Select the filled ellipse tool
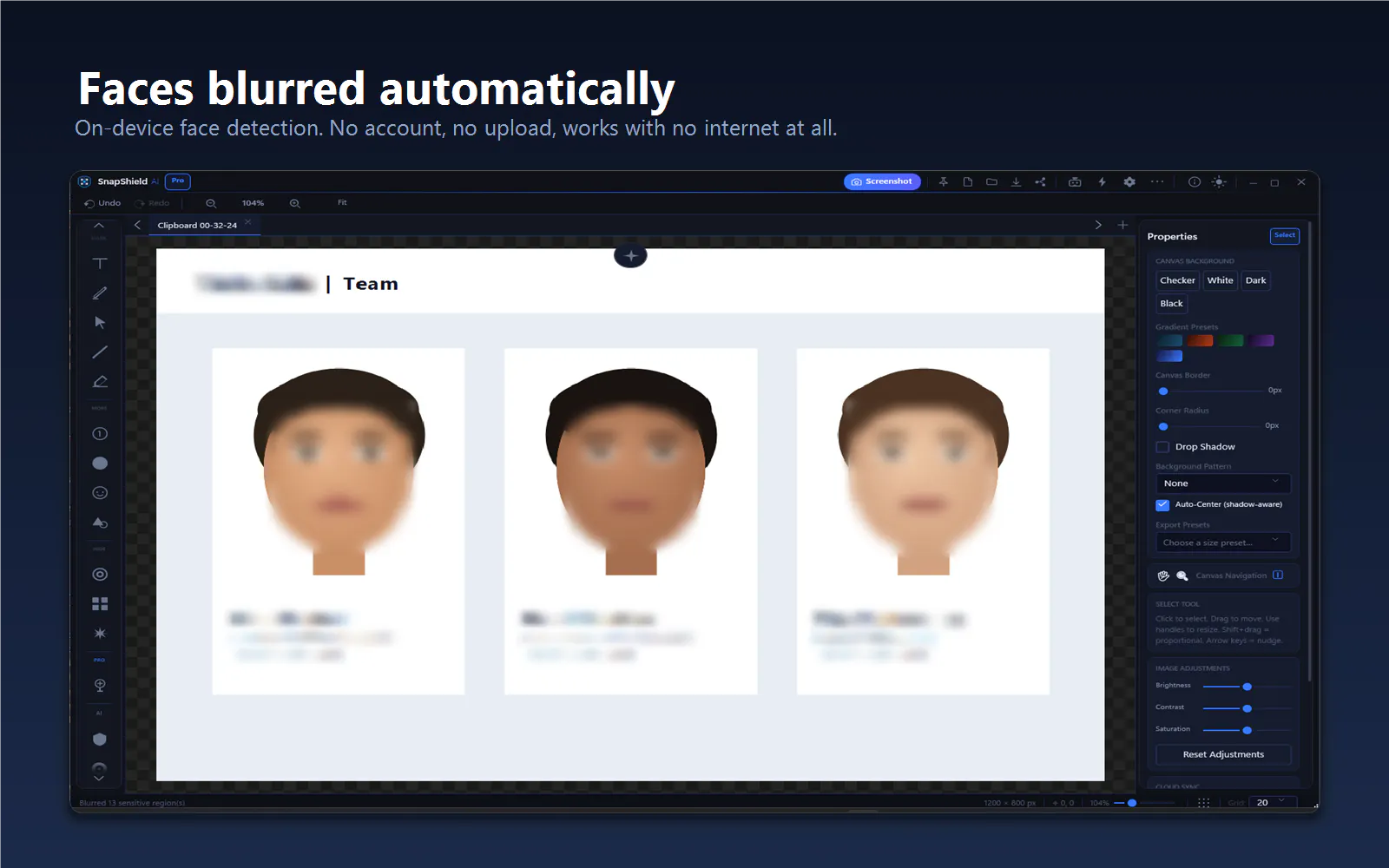This screenshot has width=1389, height=868. (100, 463)
